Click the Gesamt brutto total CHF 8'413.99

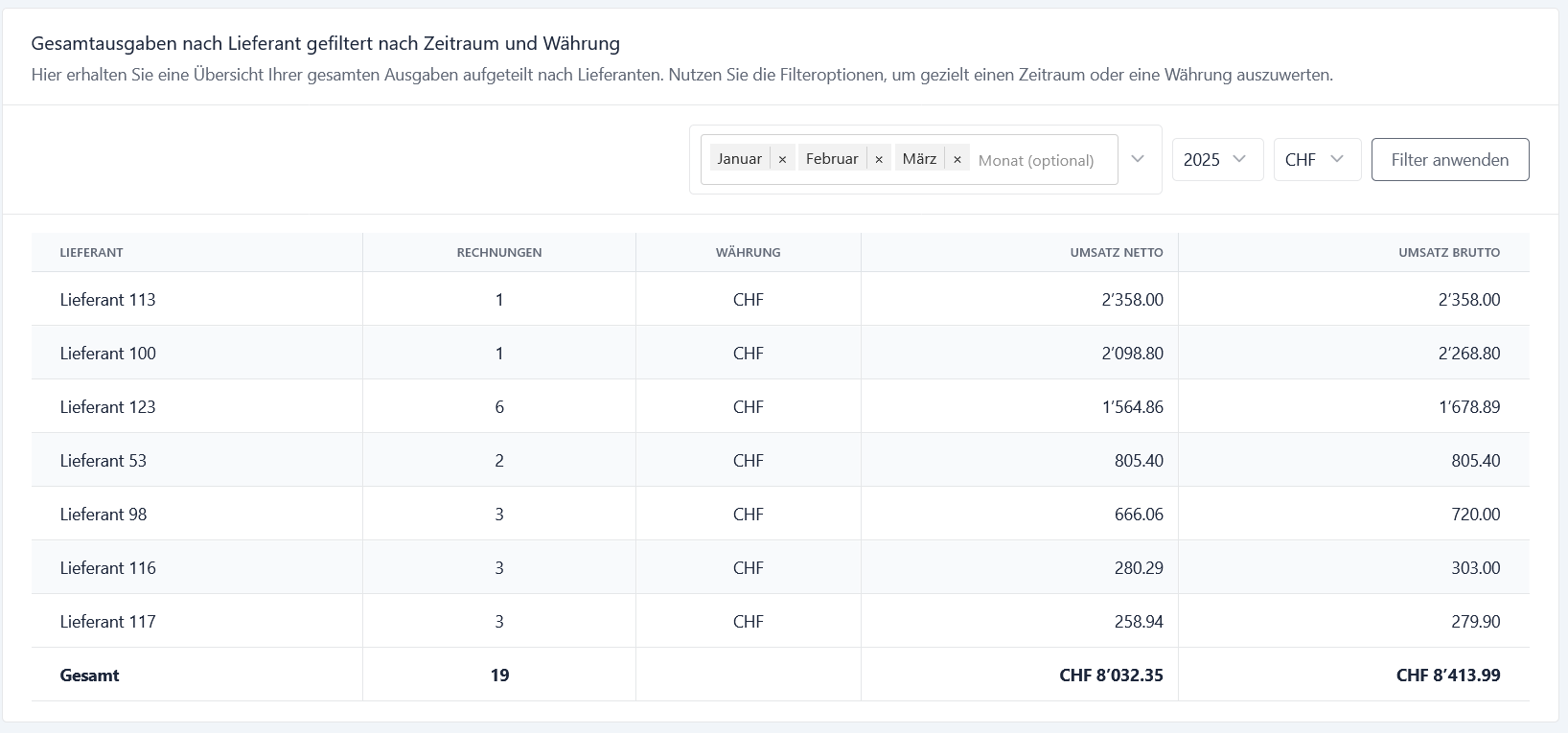(x=1447, y=676)
